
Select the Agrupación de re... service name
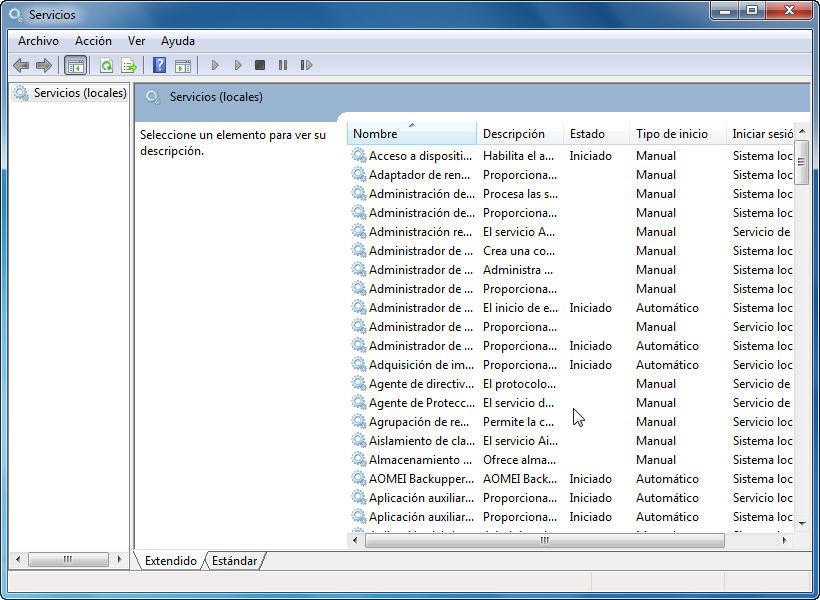click(418, 422)
